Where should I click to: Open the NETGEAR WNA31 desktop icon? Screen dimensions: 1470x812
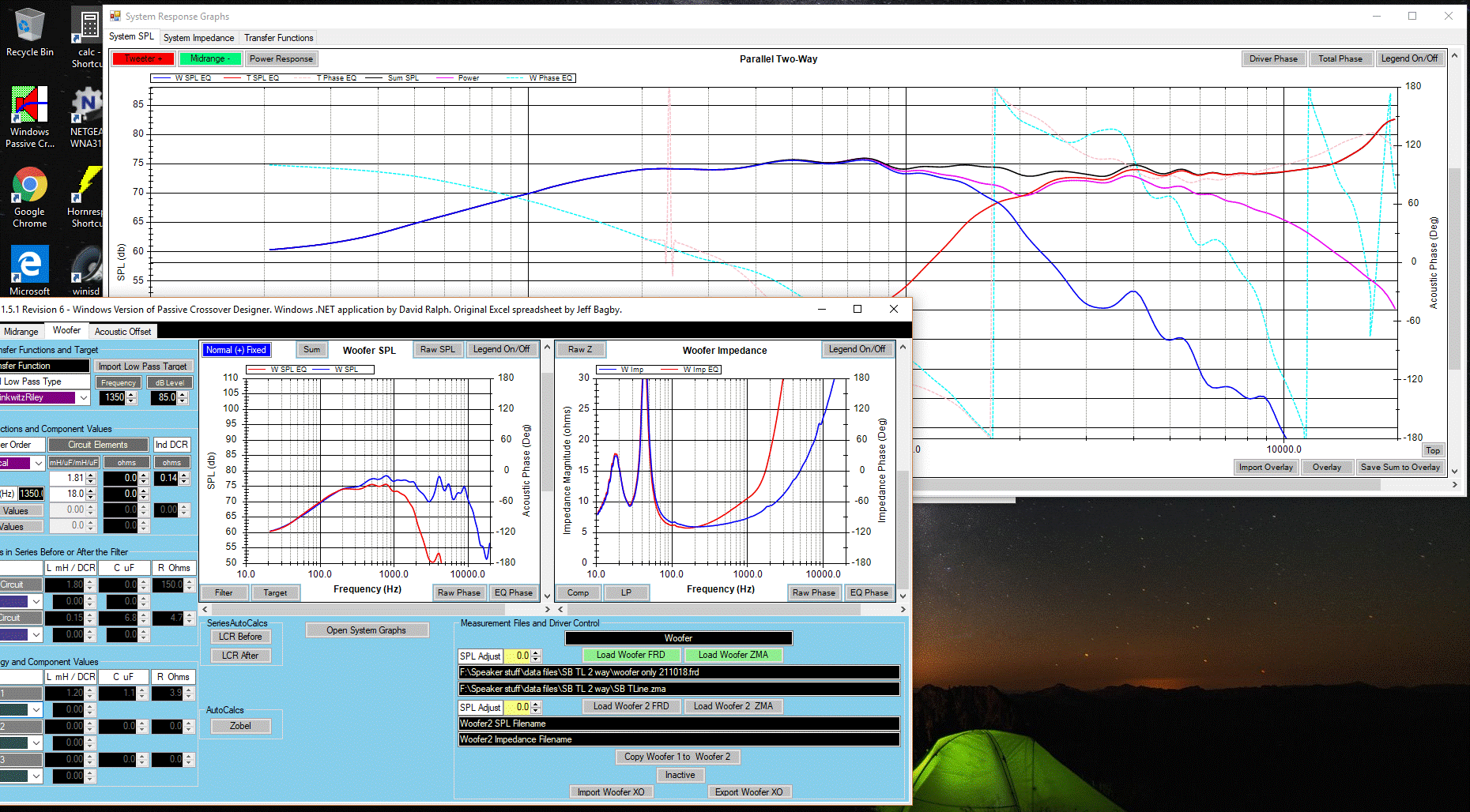85,117
